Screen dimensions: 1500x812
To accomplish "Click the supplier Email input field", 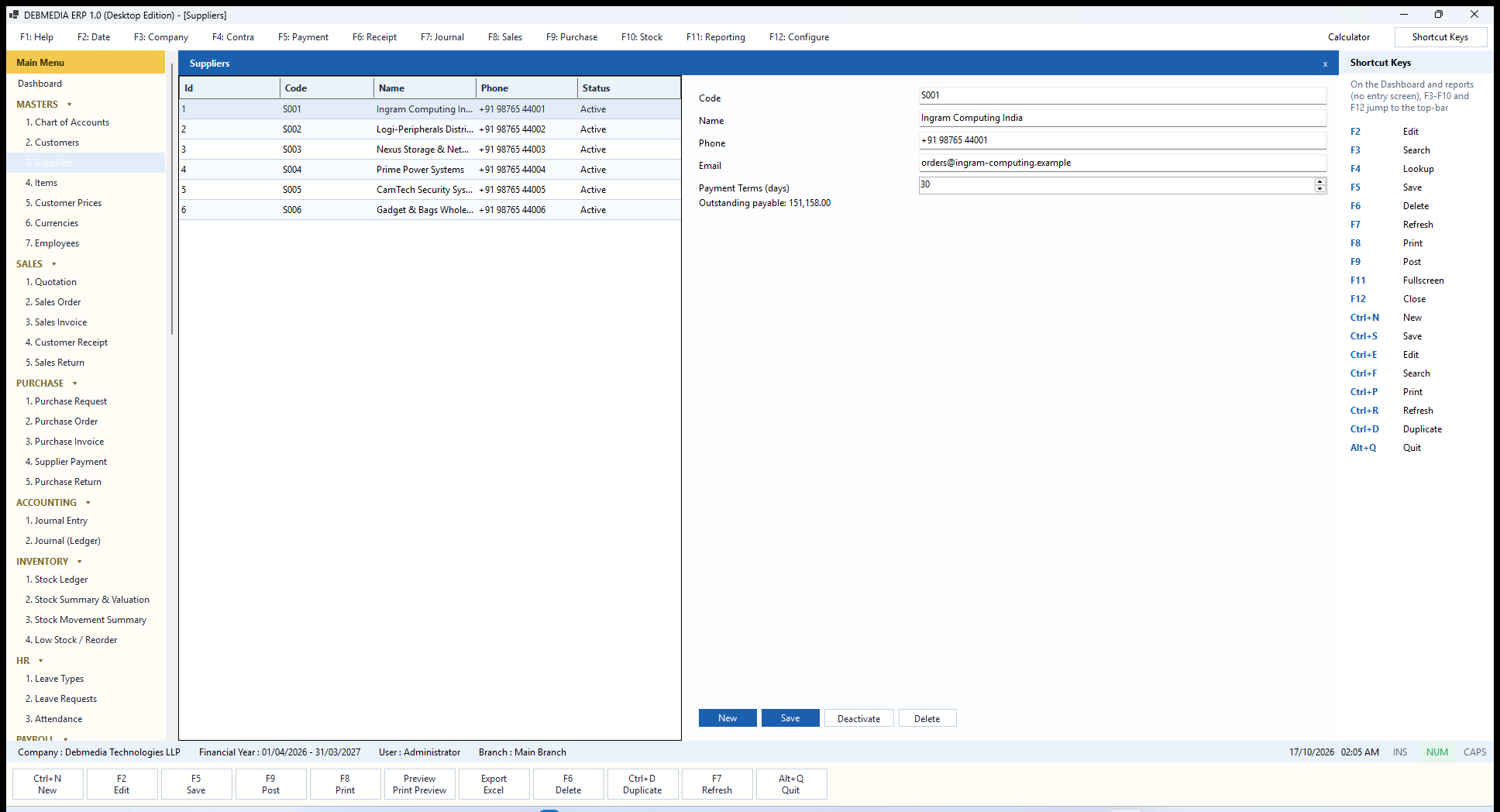I will (x=1123, y=163).
